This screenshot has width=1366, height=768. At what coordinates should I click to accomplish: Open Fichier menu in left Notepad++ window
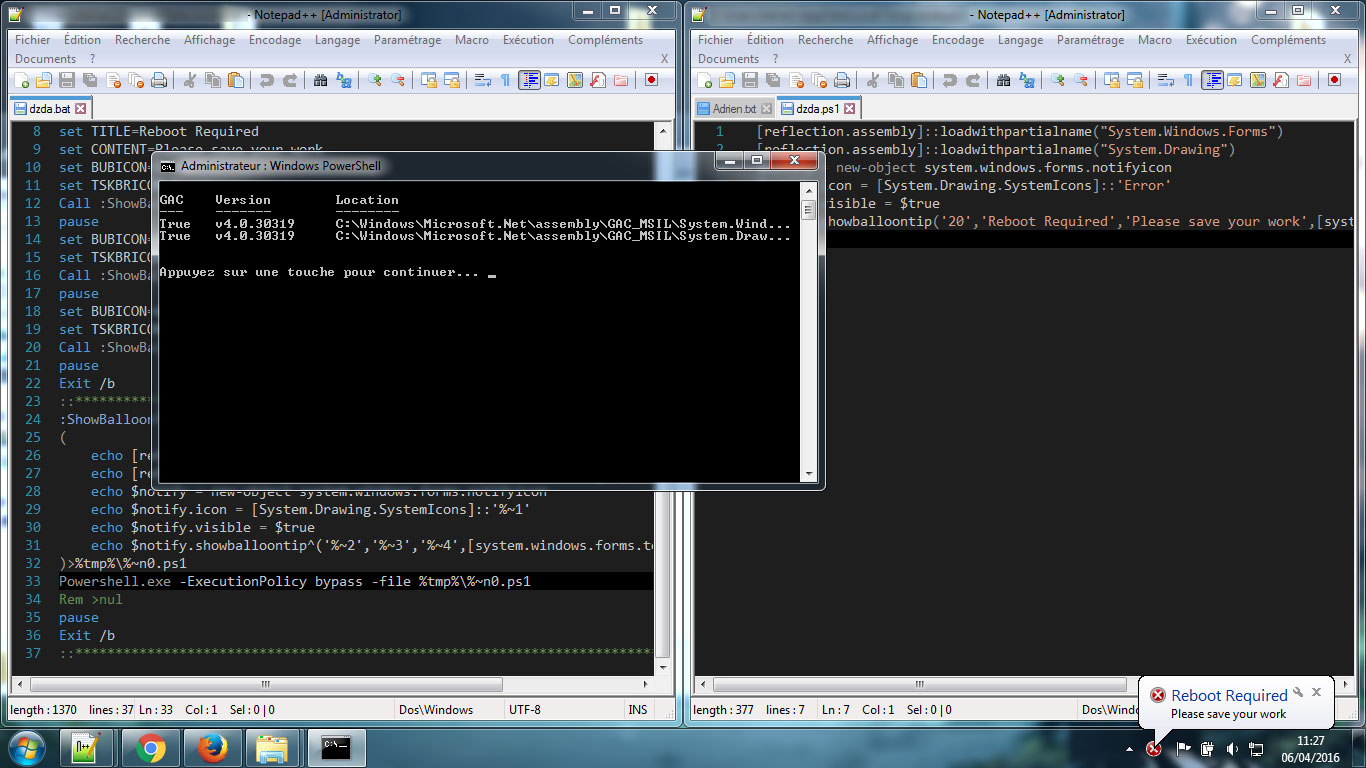click(x=33, y=40)
